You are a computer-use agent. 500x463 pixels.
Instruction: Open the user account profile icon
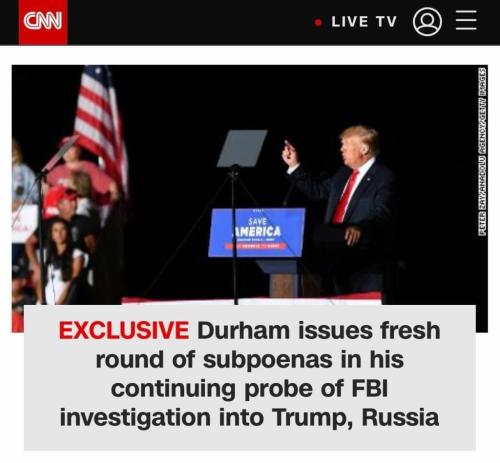(427, 22)
